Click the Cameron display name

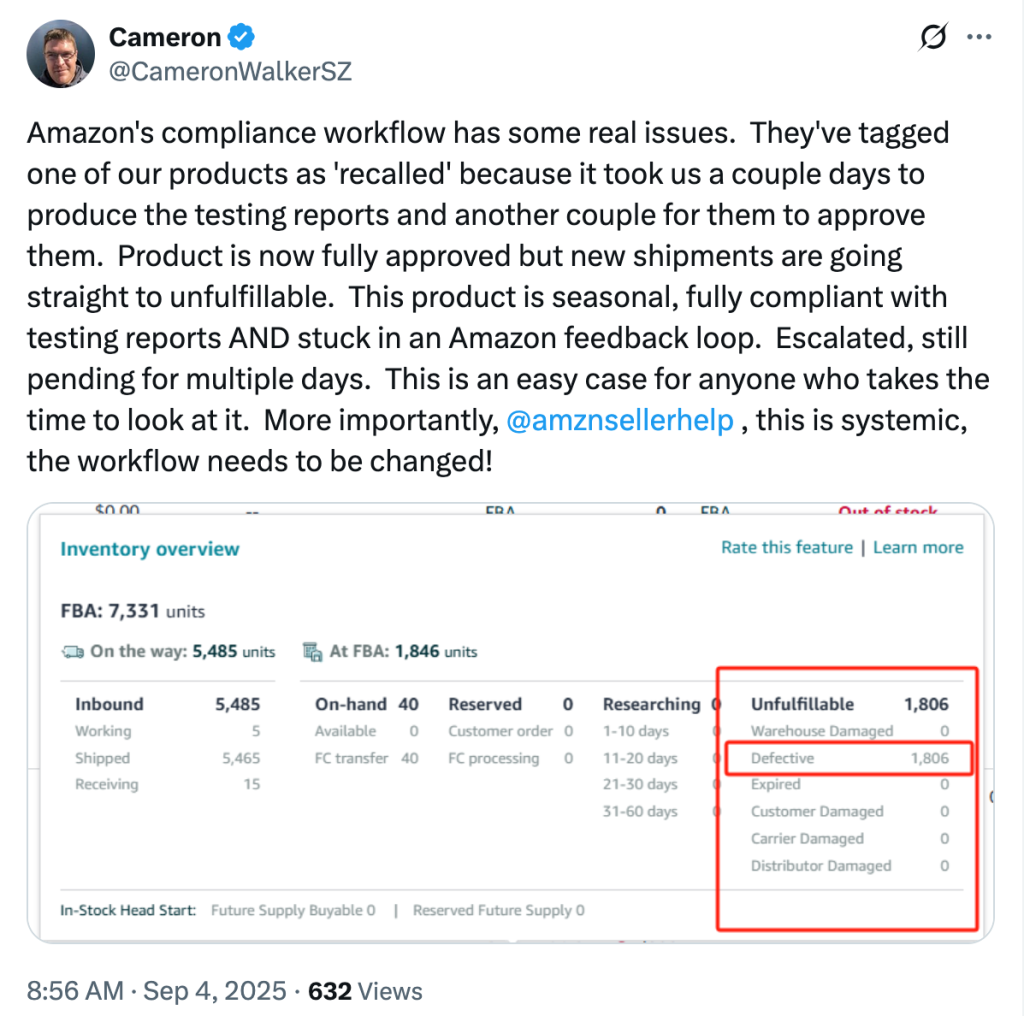[x=165, y=37]
